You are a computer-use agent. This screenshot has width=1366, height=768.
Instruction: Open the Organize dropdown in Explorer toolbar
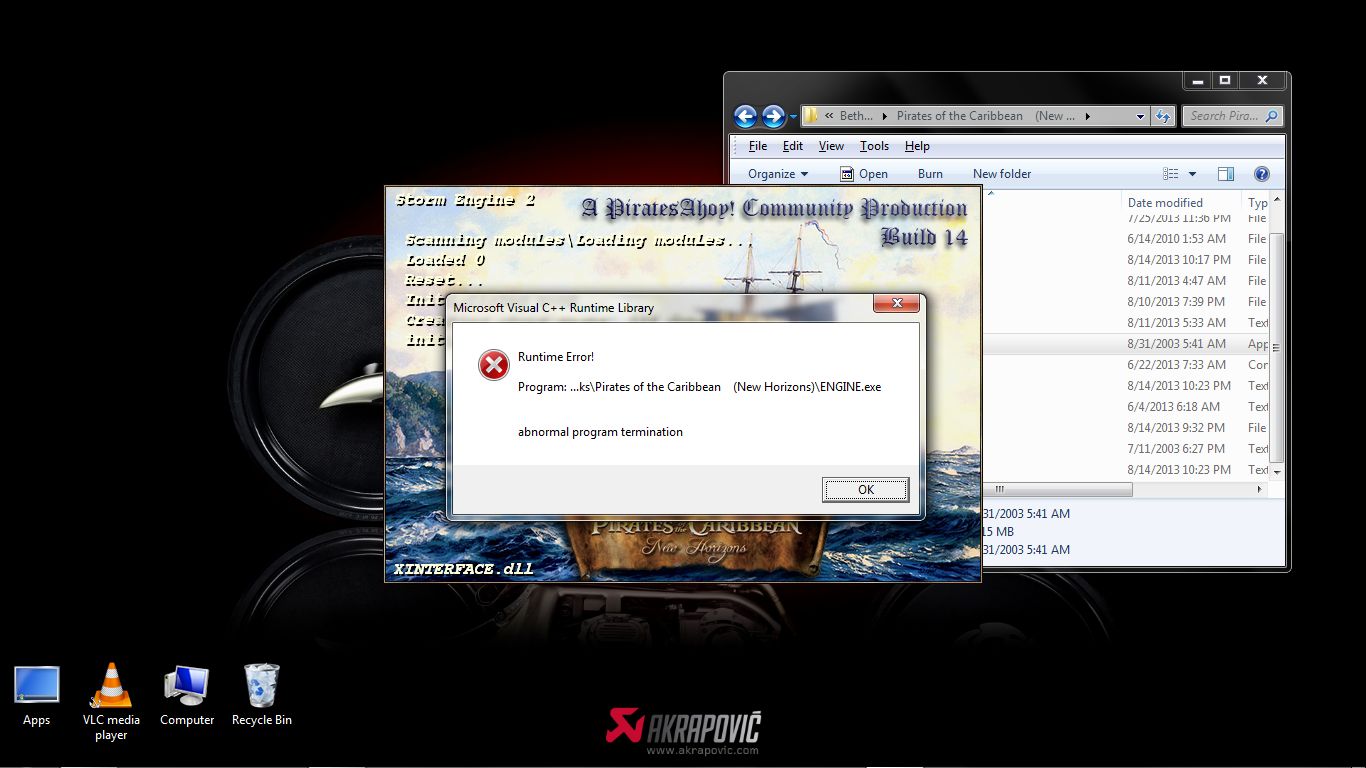[778, 174]
